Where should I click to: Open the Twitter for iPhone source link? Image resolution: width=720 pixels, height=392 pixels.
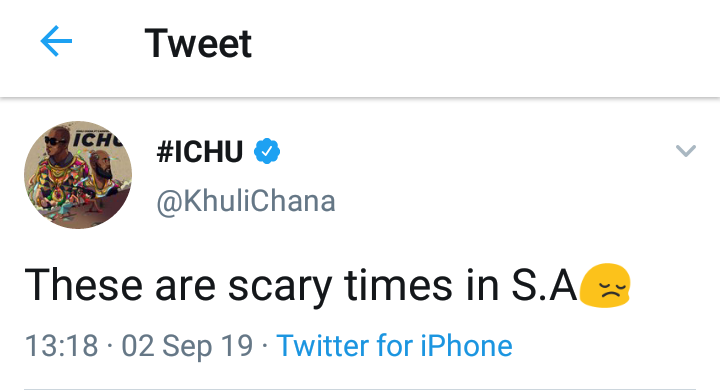[394, 345]
